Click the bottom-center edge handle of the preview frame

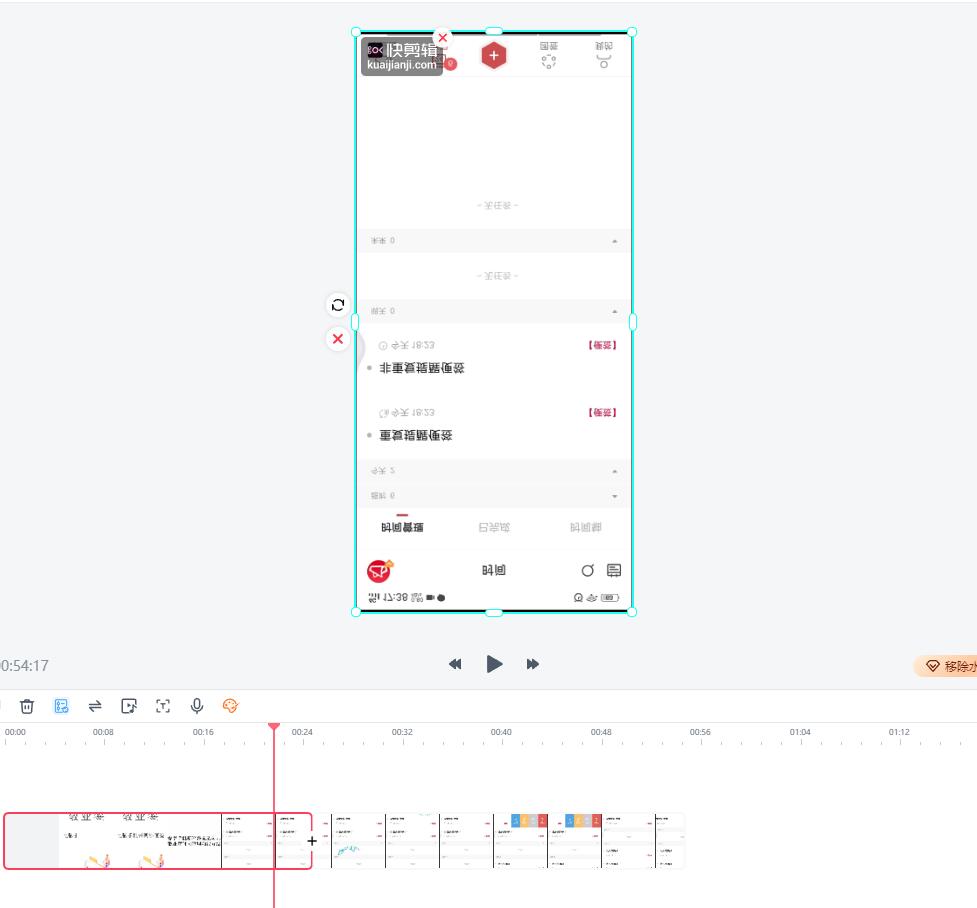tap(493, 613)
